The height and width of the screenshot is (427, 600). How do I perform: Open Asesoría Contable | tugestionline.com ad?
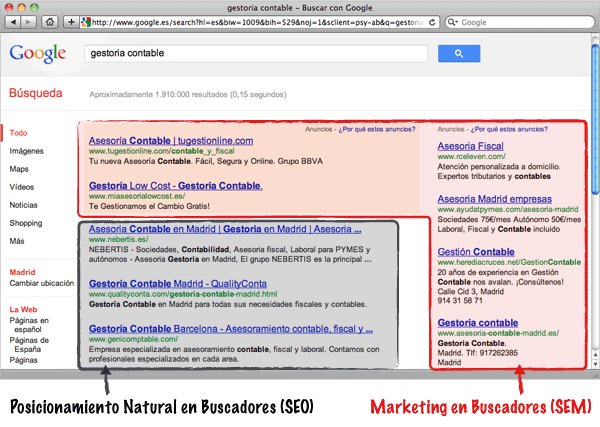click(x=171, y=141)
